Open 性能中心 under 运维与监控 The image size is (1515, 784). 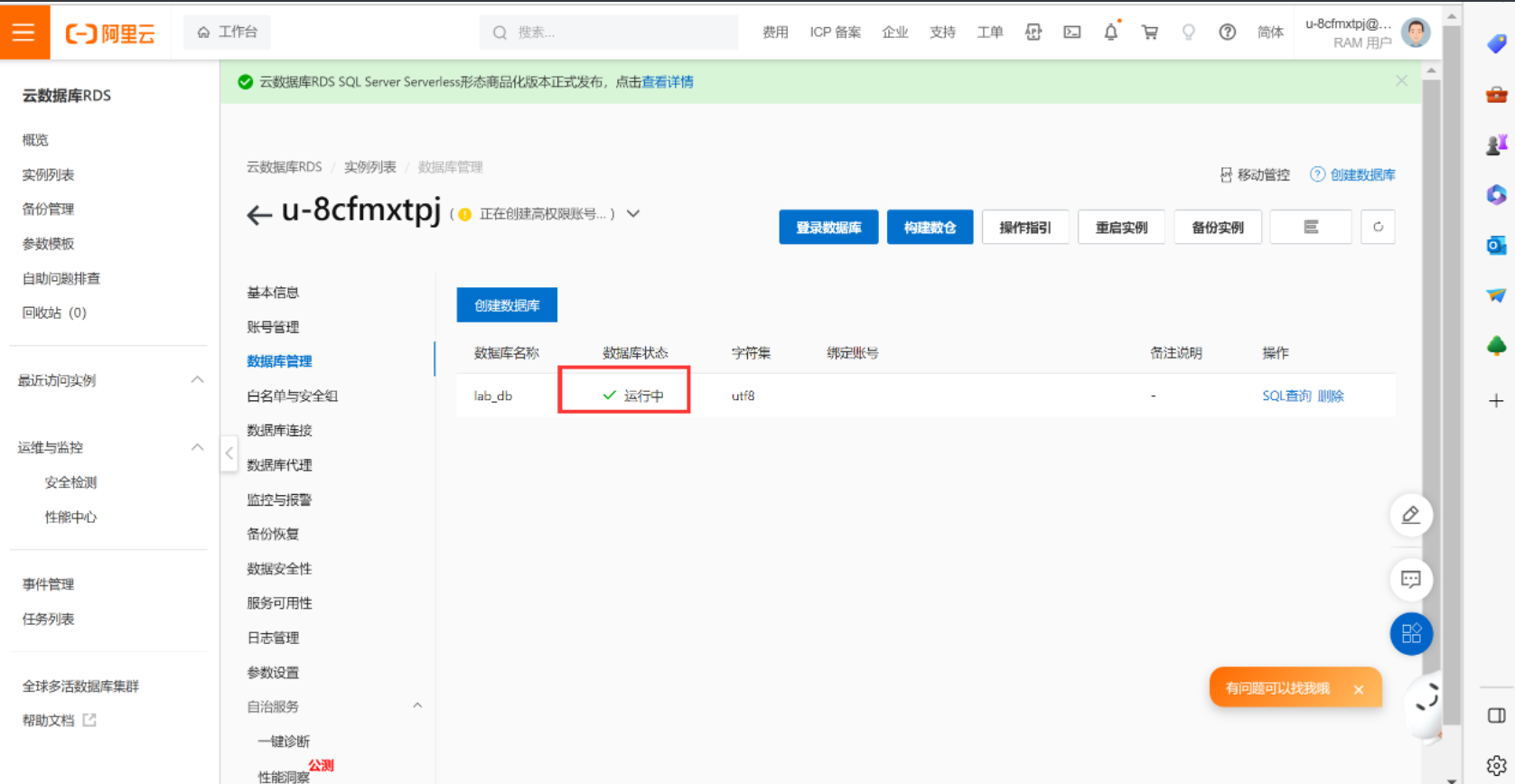[70, 517]
